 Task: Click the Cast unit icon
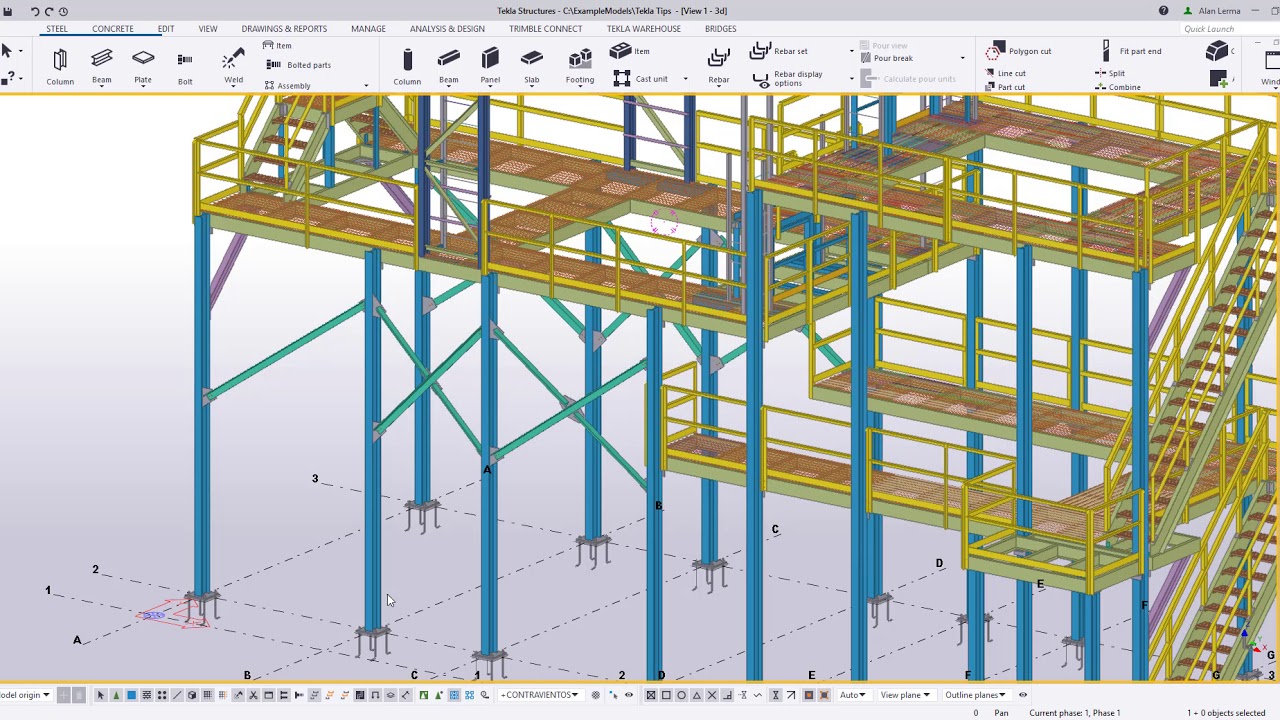tap(622, 78)
